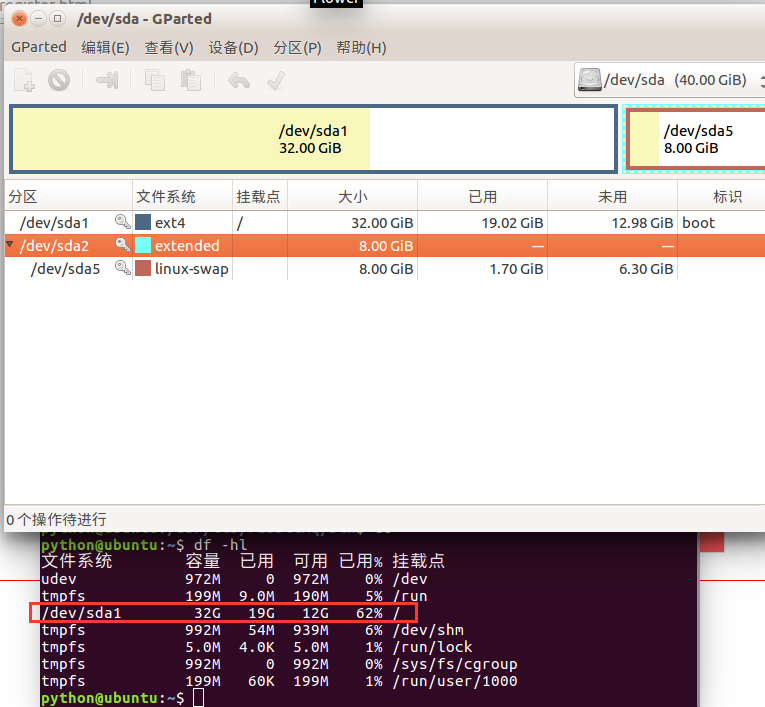Click the udev line in terminal
Image resolution: width=765 pixels, height=707 pixels.
click(234, 579)
